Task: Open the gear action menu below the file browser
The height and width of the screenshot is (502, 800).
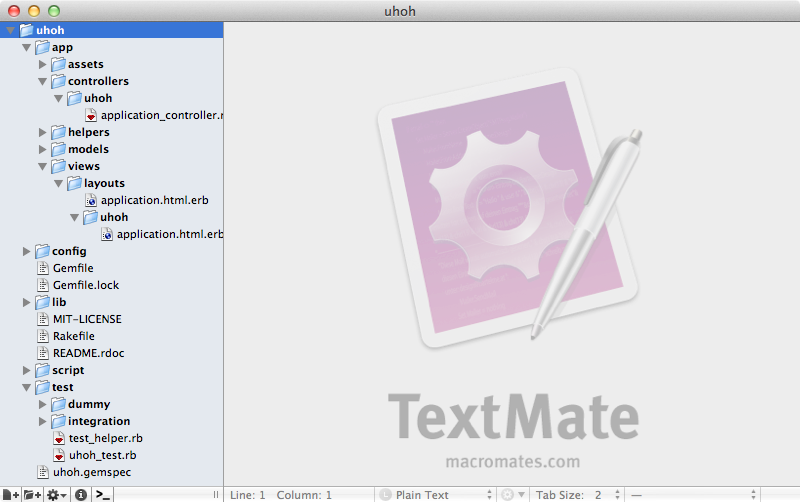Action: [56, 495]
